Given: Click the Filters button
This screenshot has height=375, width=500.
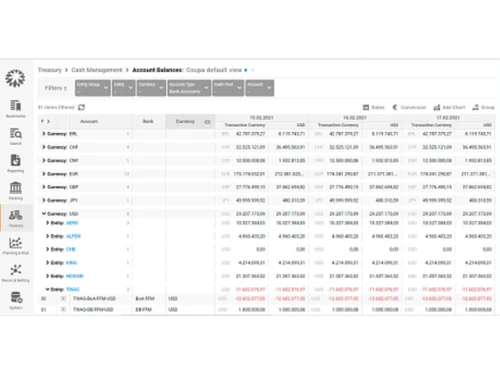Looking at the screenshot, I should pyautogui.click(x=56, y=88).
